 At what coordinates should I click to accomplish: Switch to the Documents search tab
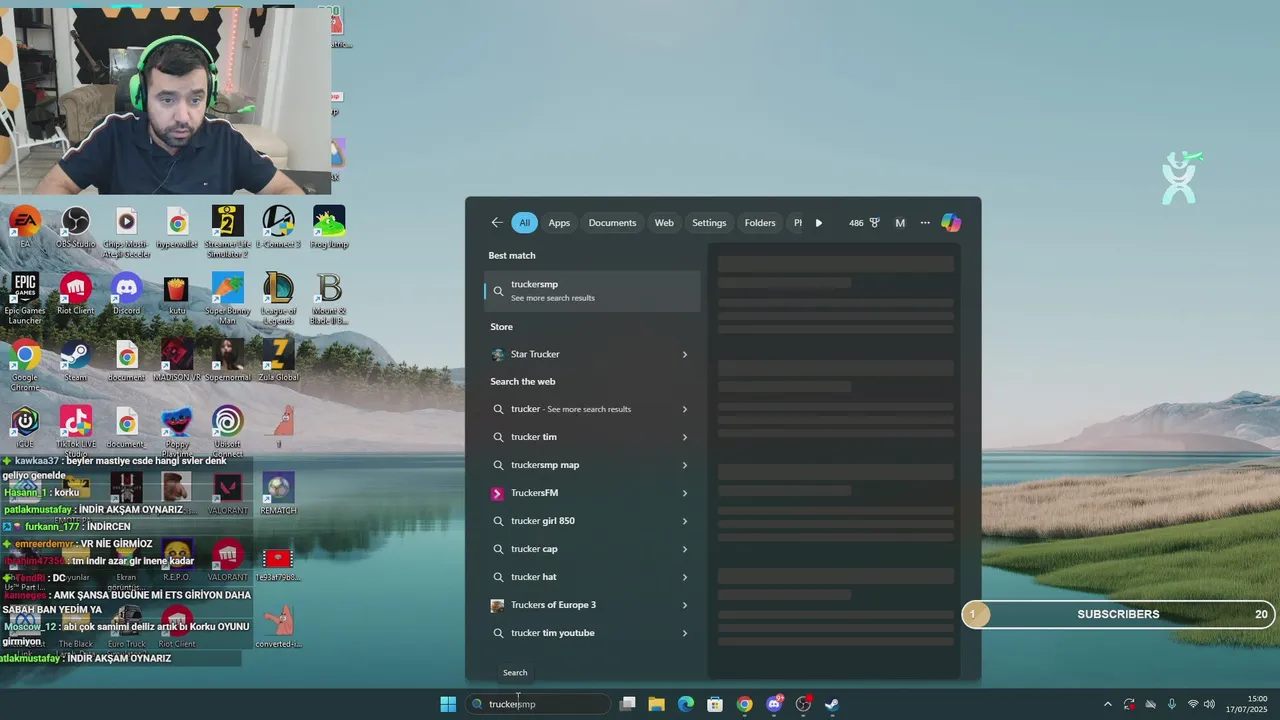(612, 223)
